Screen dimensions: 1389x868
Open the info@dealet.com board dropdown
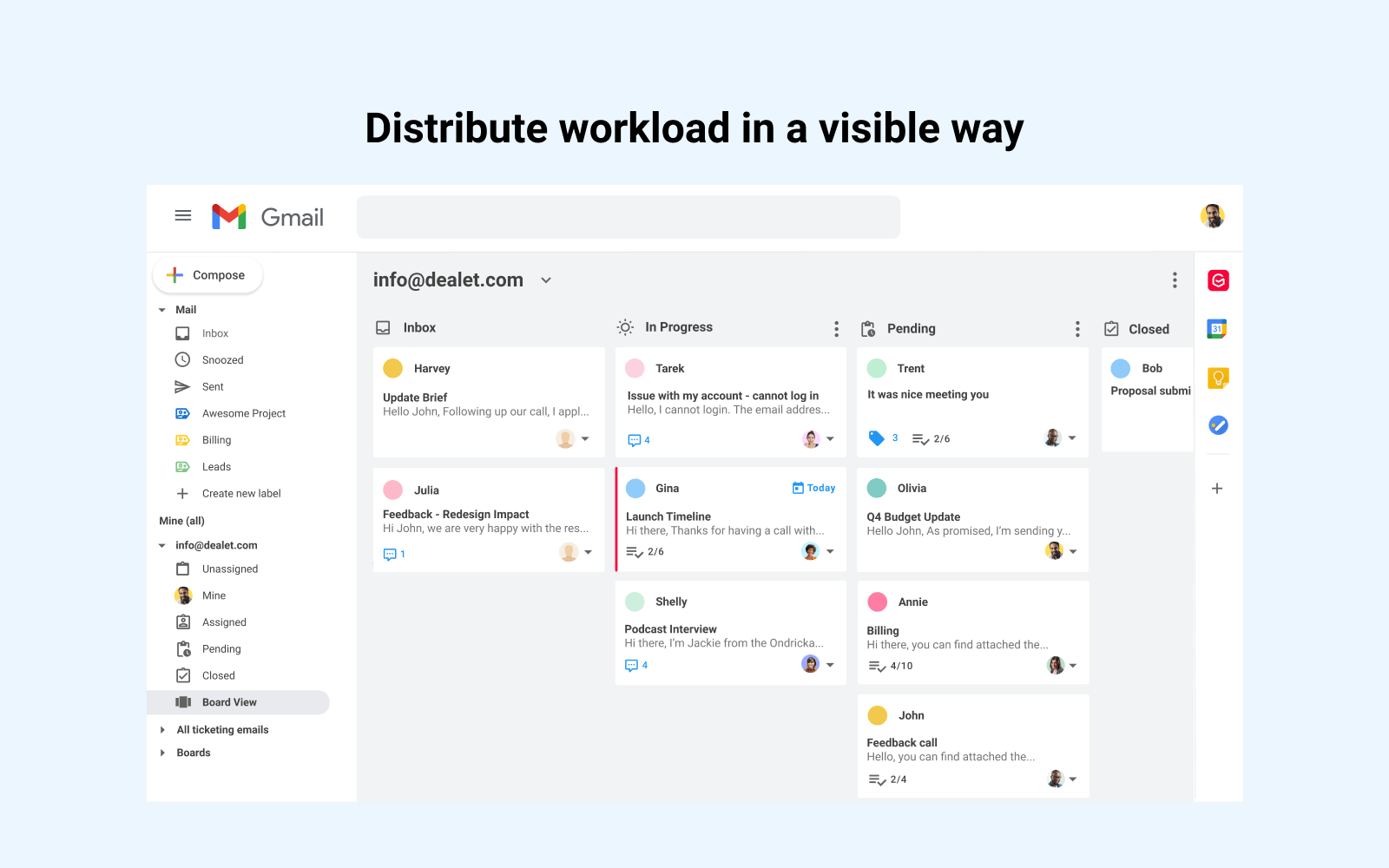[x=546, y=279]
